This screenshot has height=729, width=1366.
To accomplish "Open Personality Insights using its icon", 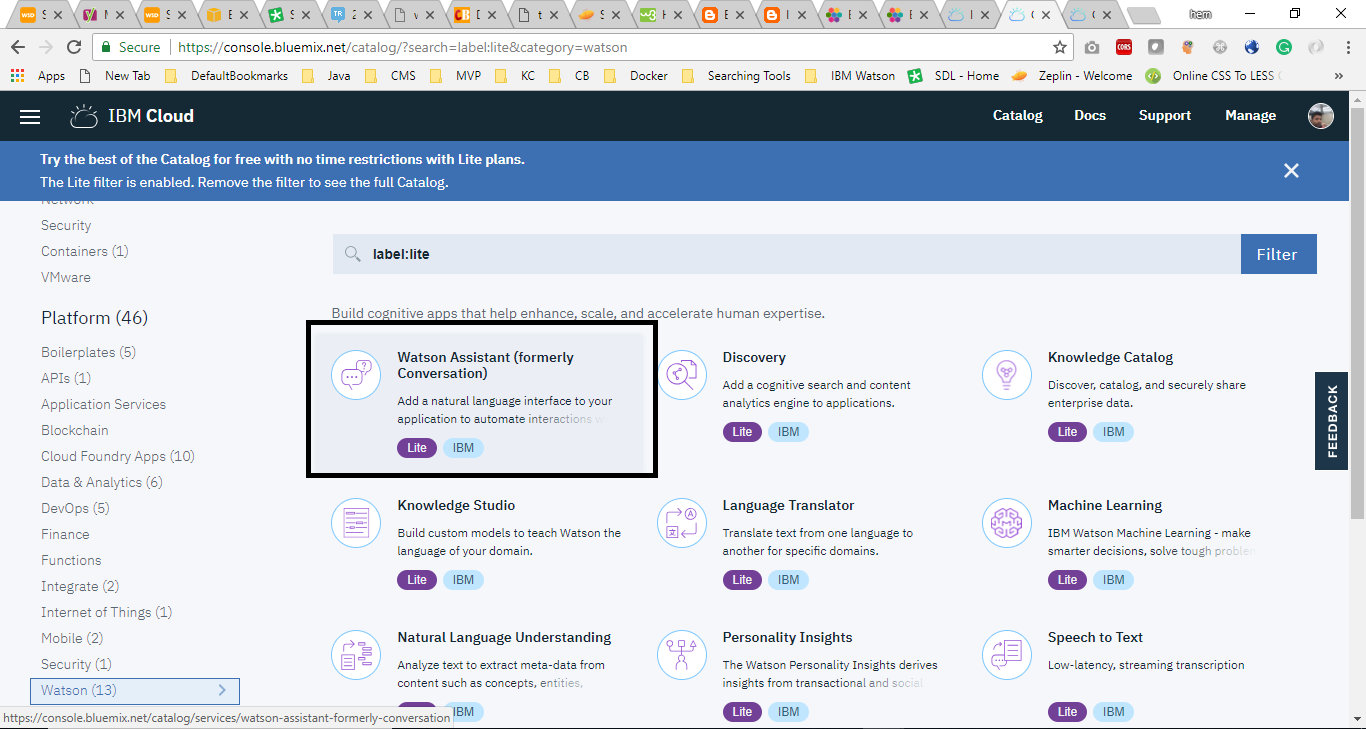I will (x=681, y=655).
